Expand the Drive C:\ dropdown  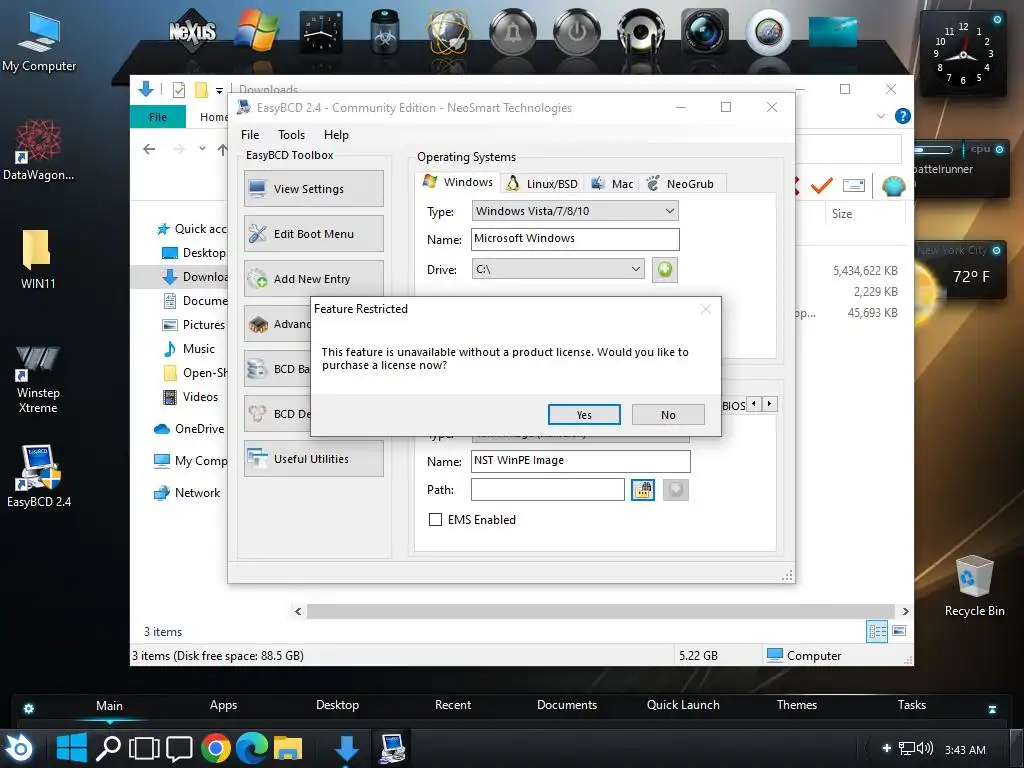[558, 269]
